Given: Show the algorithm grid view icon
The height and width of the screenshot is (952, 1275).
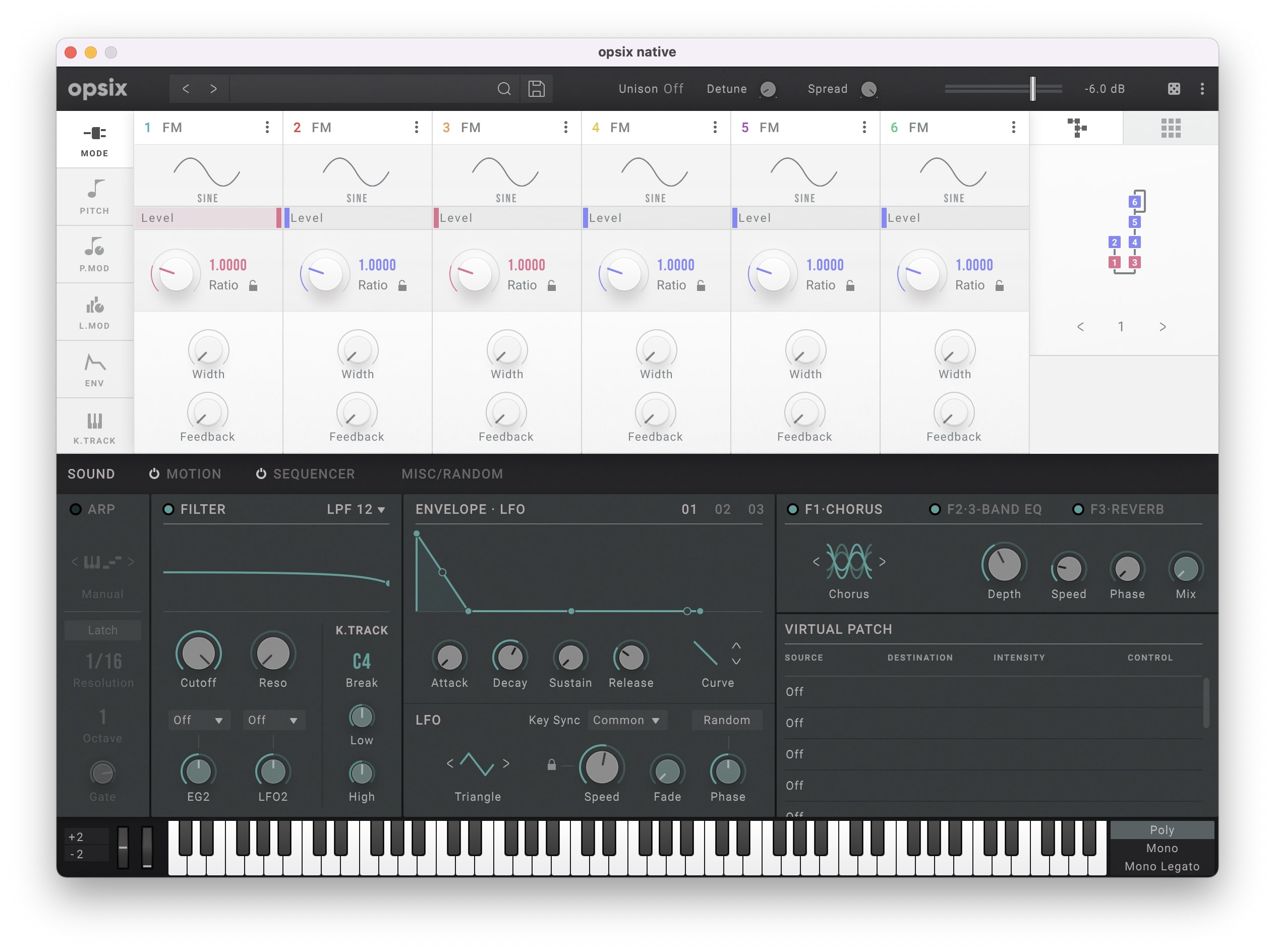Looking at the screenshot, I should pos(1170,128).
